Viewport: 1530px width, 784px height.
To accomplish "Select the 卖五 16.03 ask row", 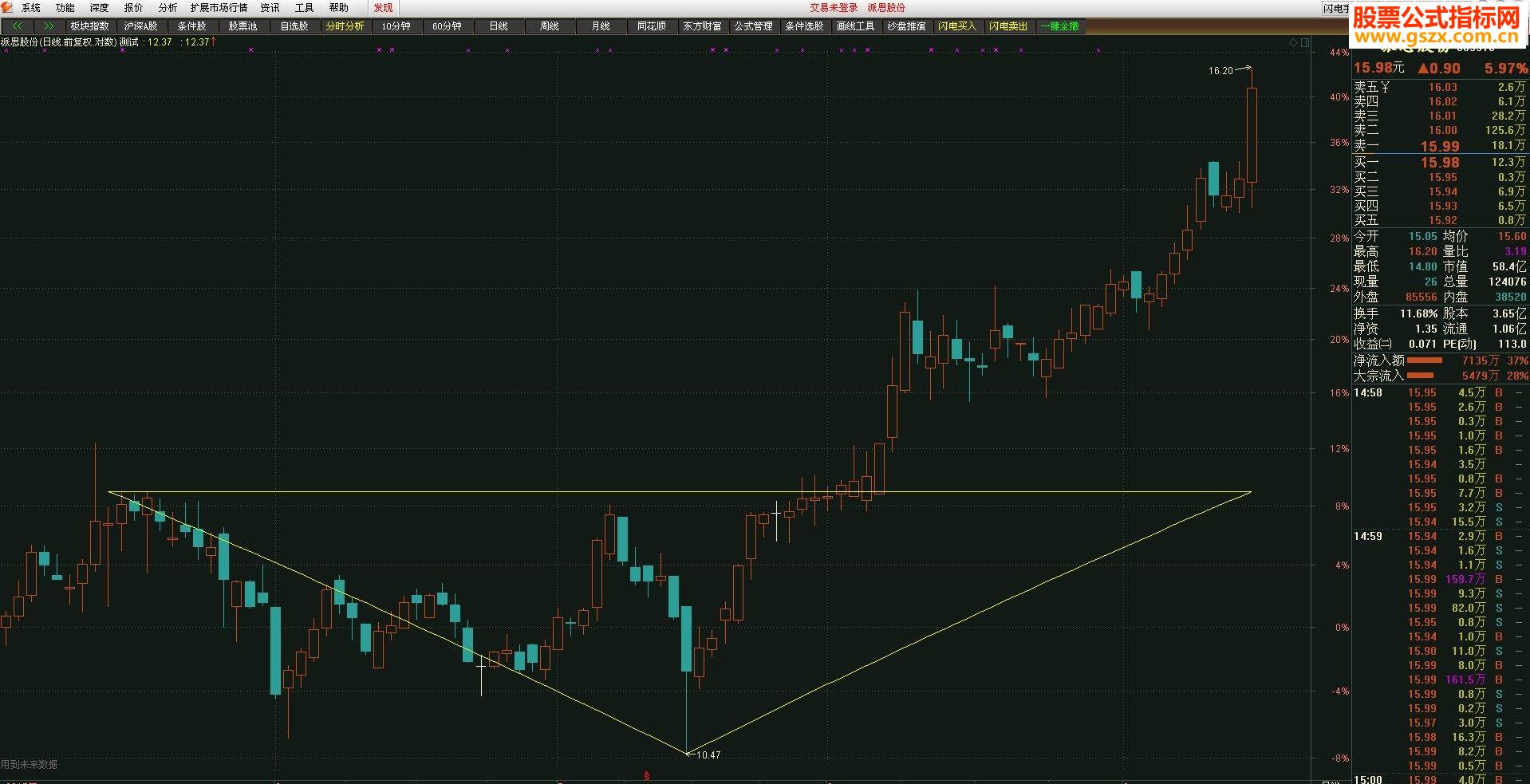I will coord(1440,87).
